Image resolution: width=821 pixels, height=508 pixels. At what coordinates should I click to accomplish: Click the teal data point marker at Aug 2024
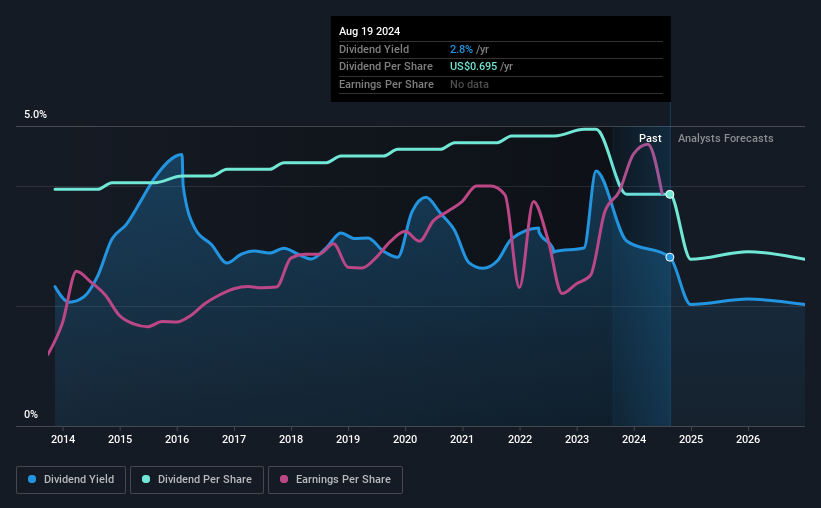click(670, 194)
